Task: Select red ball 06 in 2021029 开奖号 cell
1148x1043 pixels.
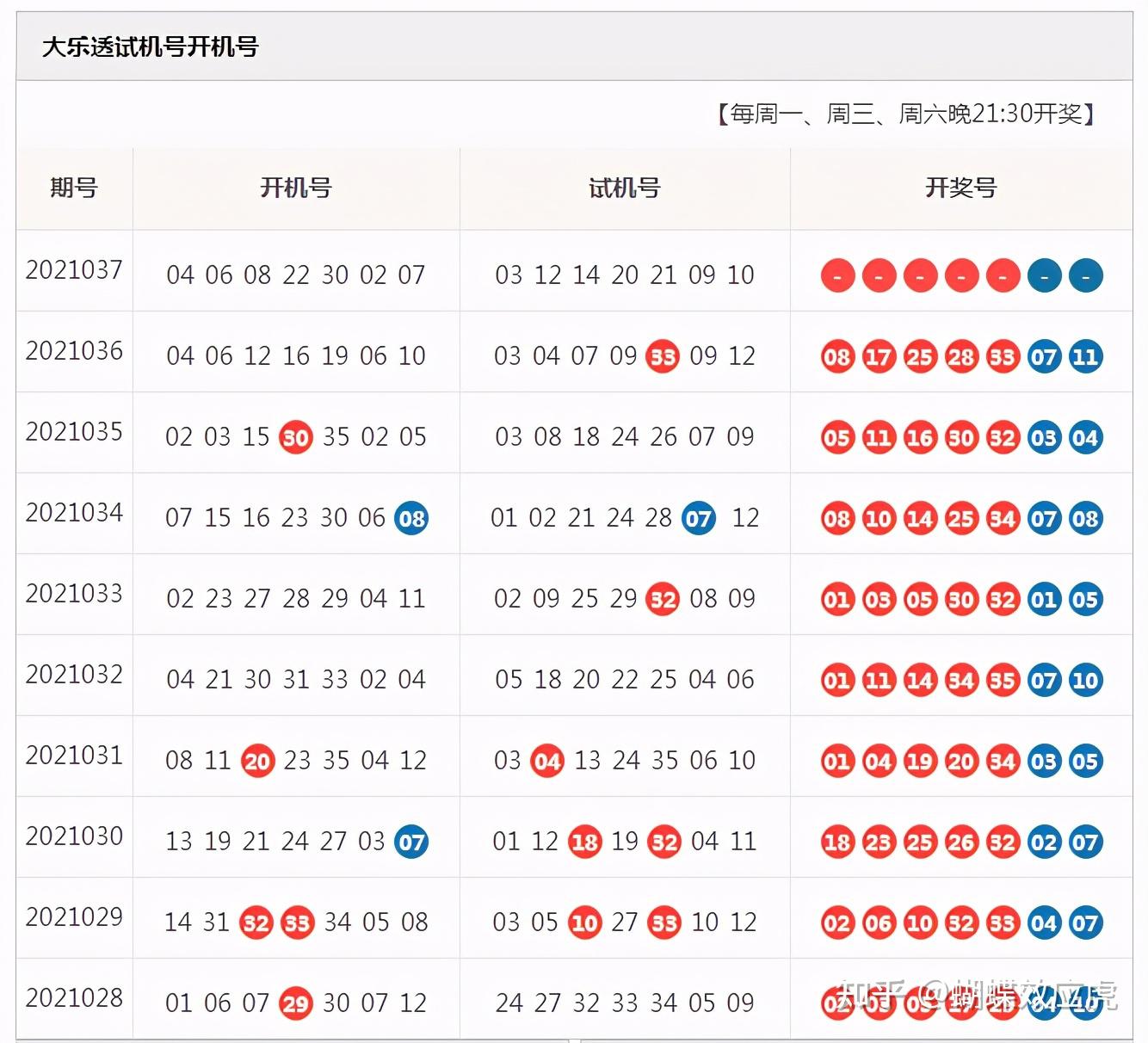Action: (x=879, y=923)
